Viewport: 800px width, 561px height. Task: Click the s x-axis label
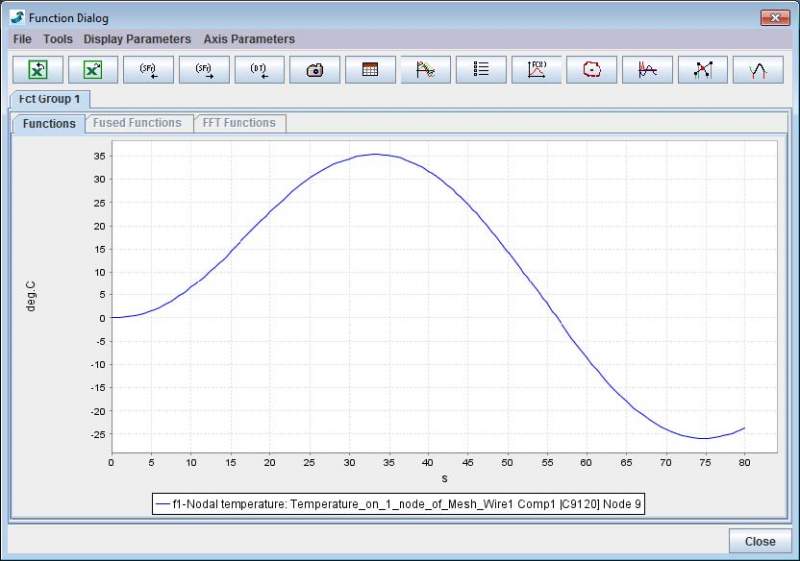pos(444,479)
